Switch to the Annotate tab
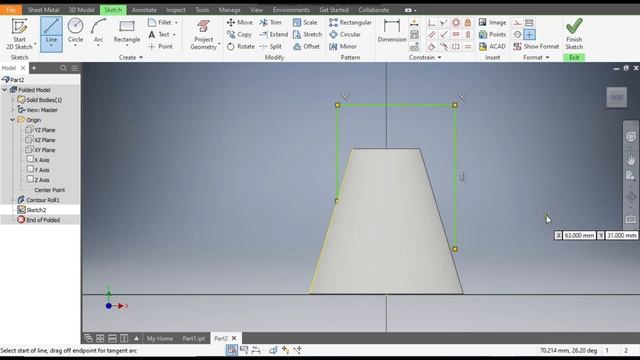 click(144, 10)
